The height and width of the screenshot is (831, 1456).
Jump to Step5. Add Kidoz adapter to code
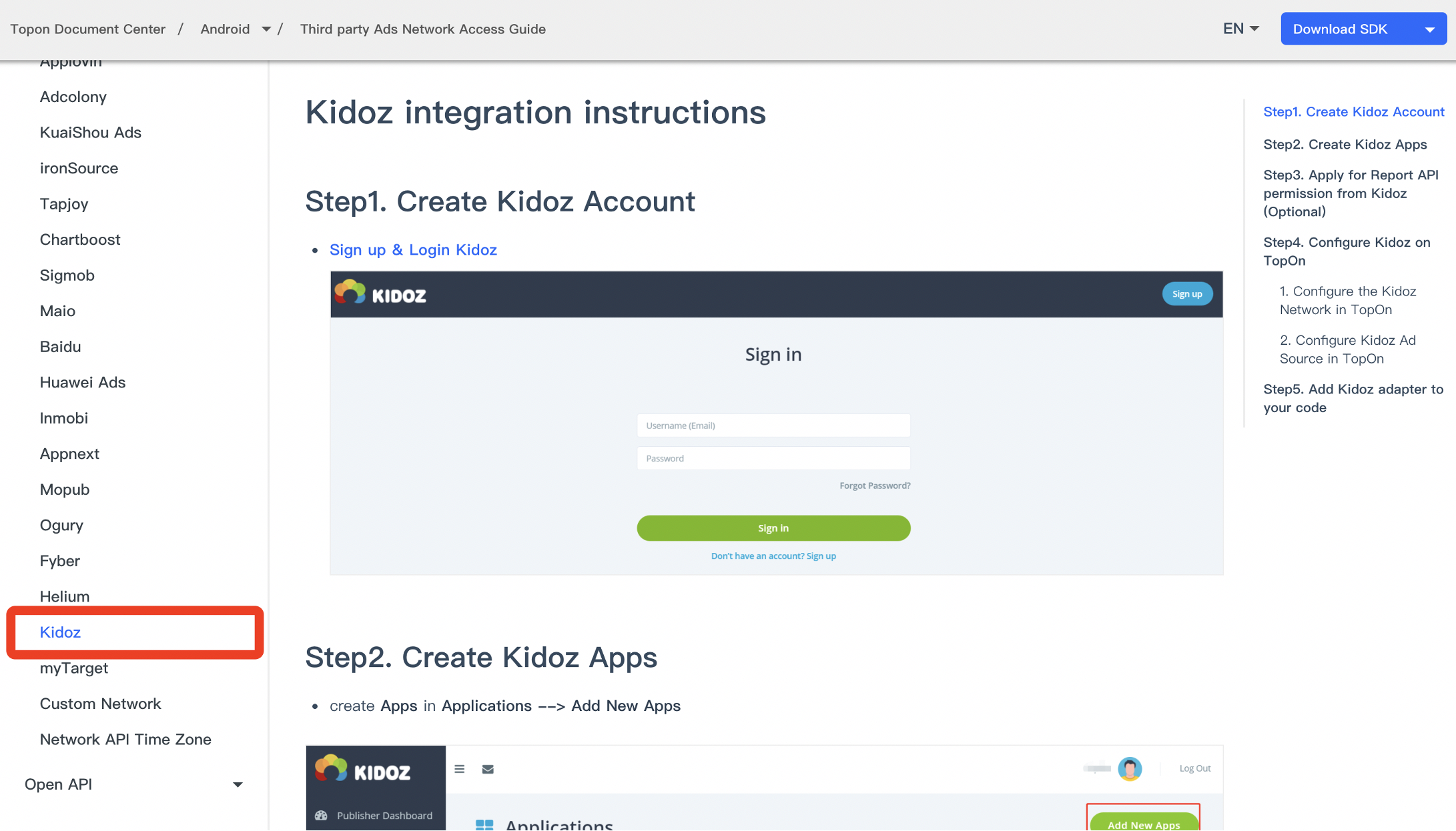coord(1353,398)
